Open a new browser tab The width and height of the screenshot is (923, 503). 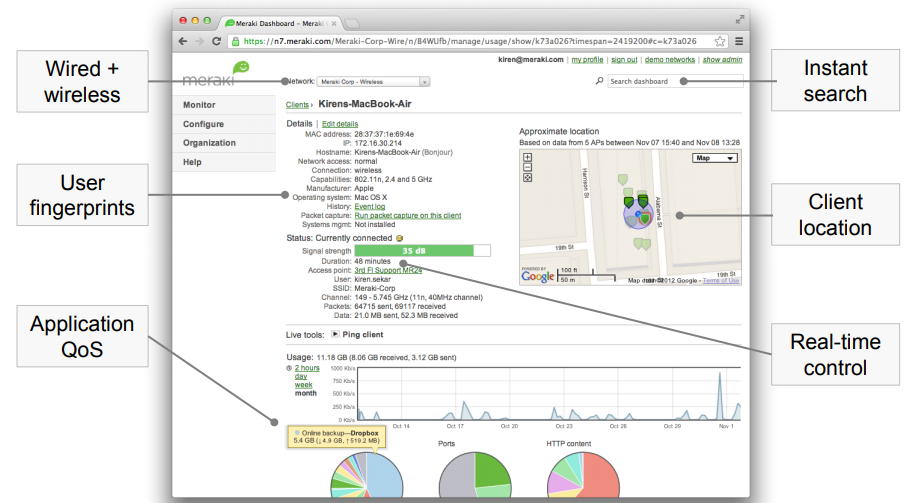pos(351,24)
